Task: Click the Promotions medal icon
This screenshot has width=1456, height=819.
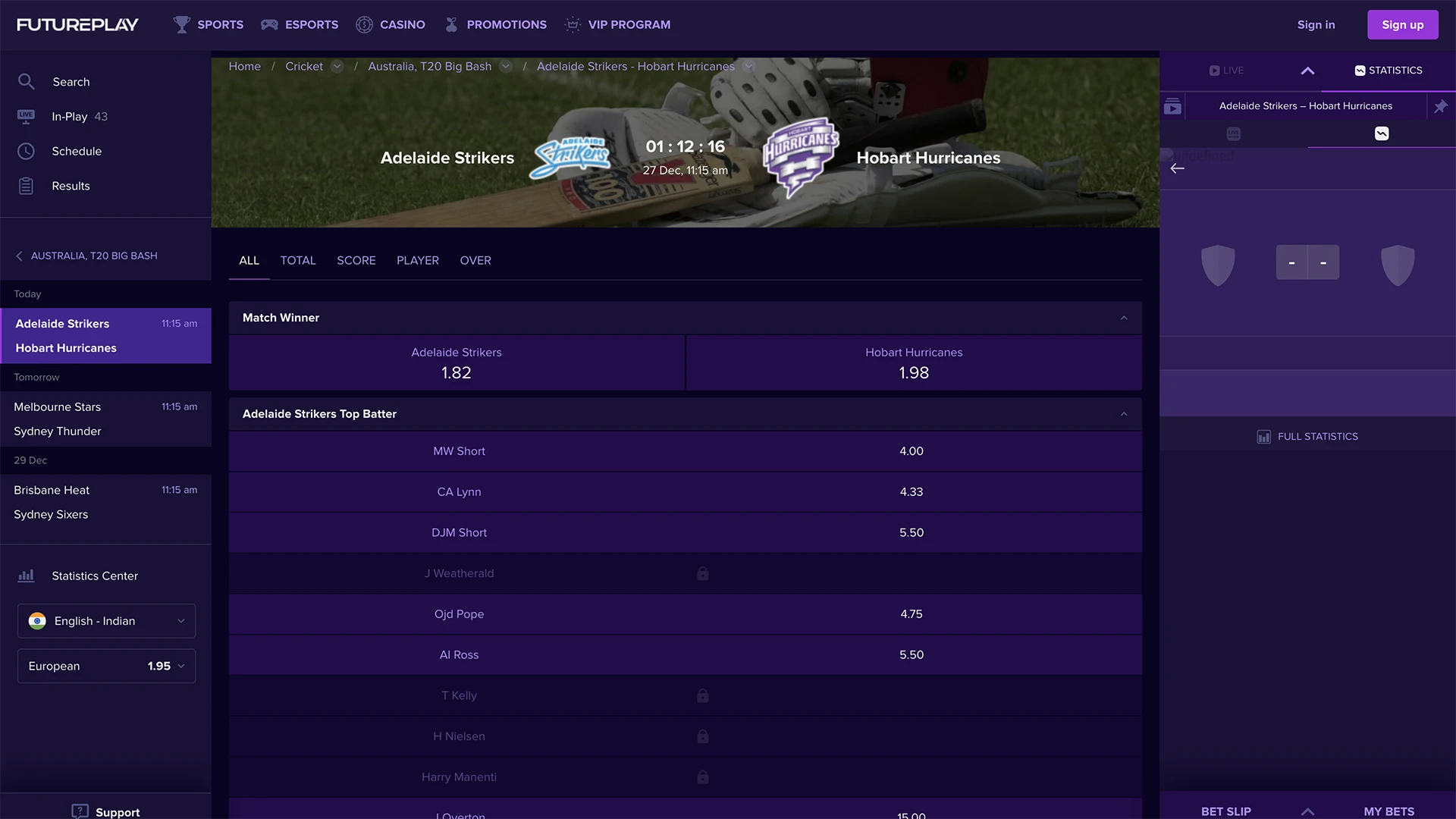Action: [451, 24]
